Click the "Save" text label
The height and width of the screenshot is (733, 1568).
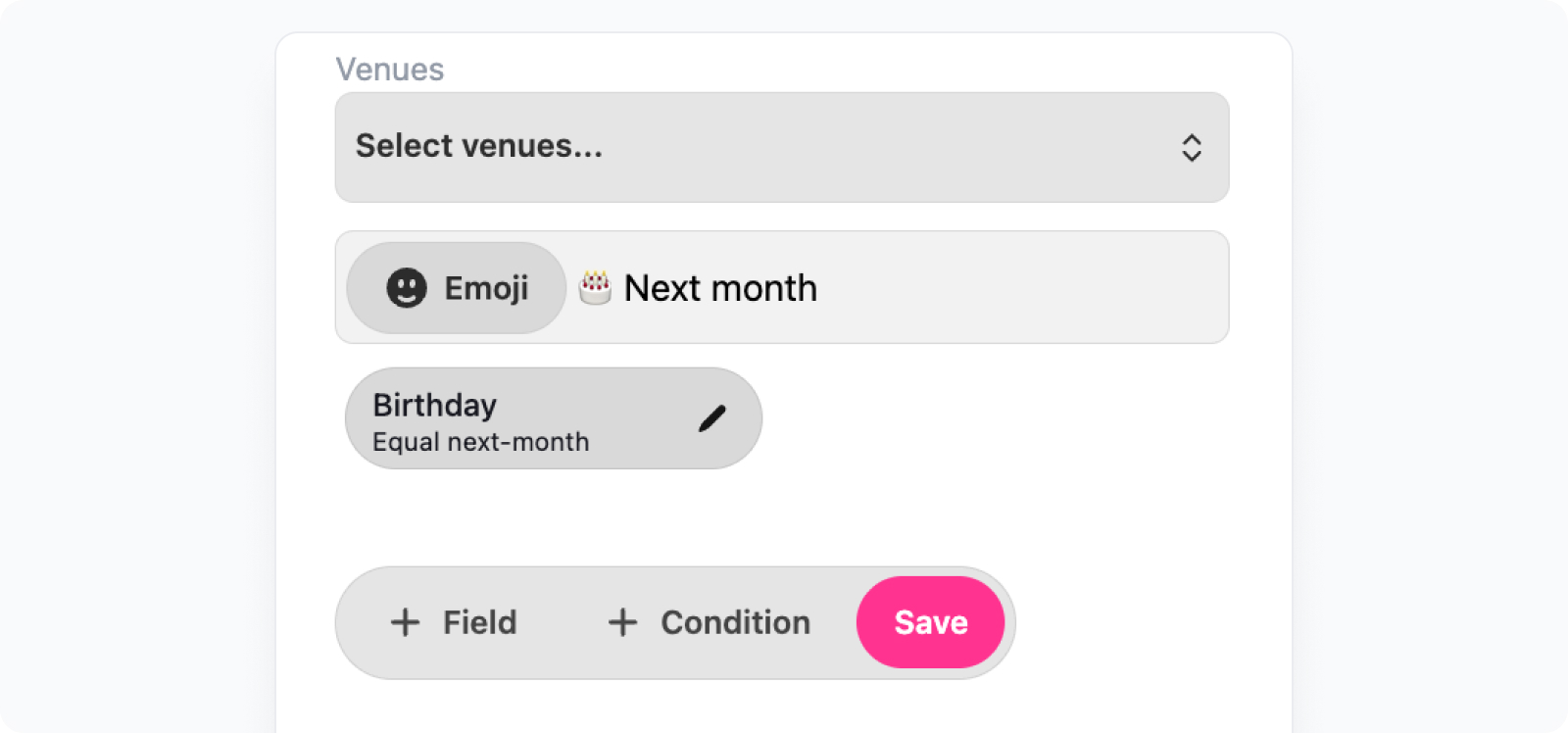930,622
